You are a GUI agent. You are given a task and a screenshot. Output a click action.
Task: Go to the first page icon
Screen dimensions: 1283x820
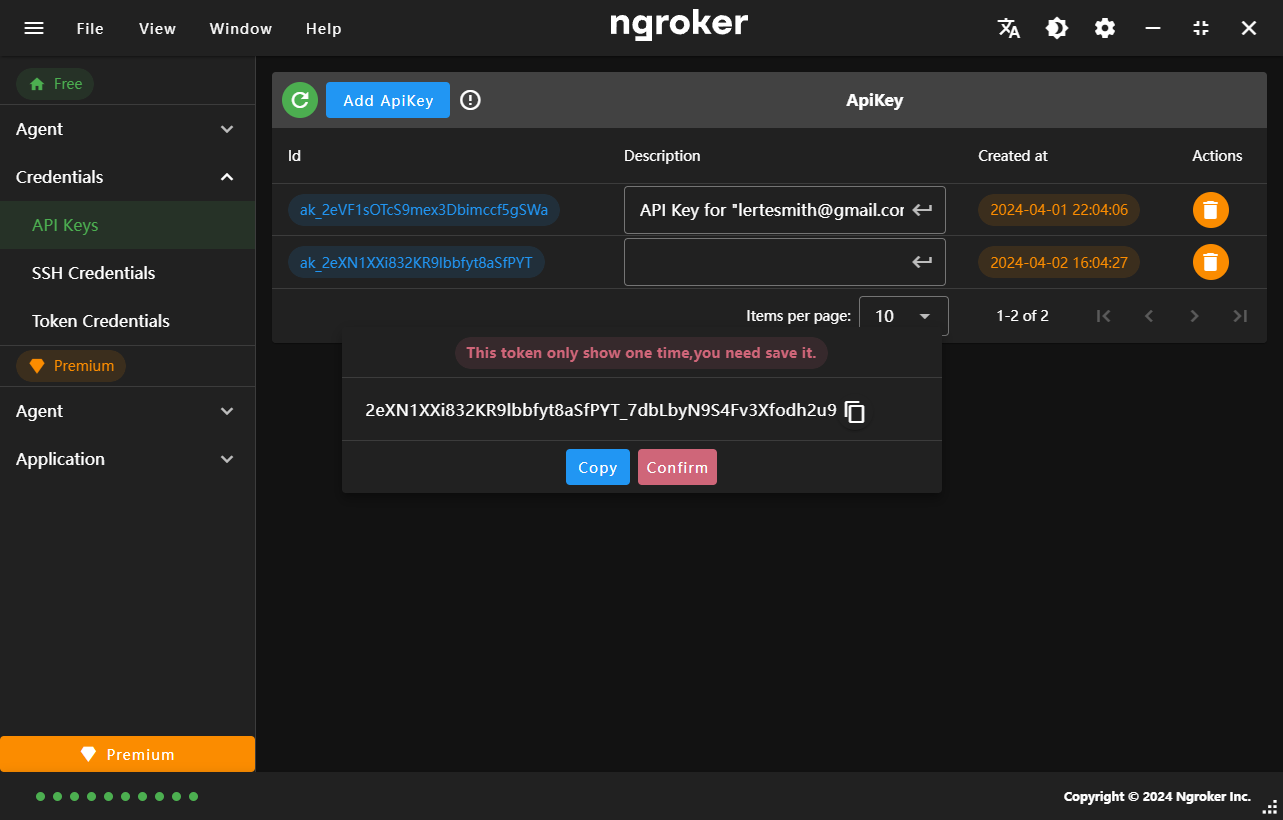pyautogui.click(x=1103, y=316)
